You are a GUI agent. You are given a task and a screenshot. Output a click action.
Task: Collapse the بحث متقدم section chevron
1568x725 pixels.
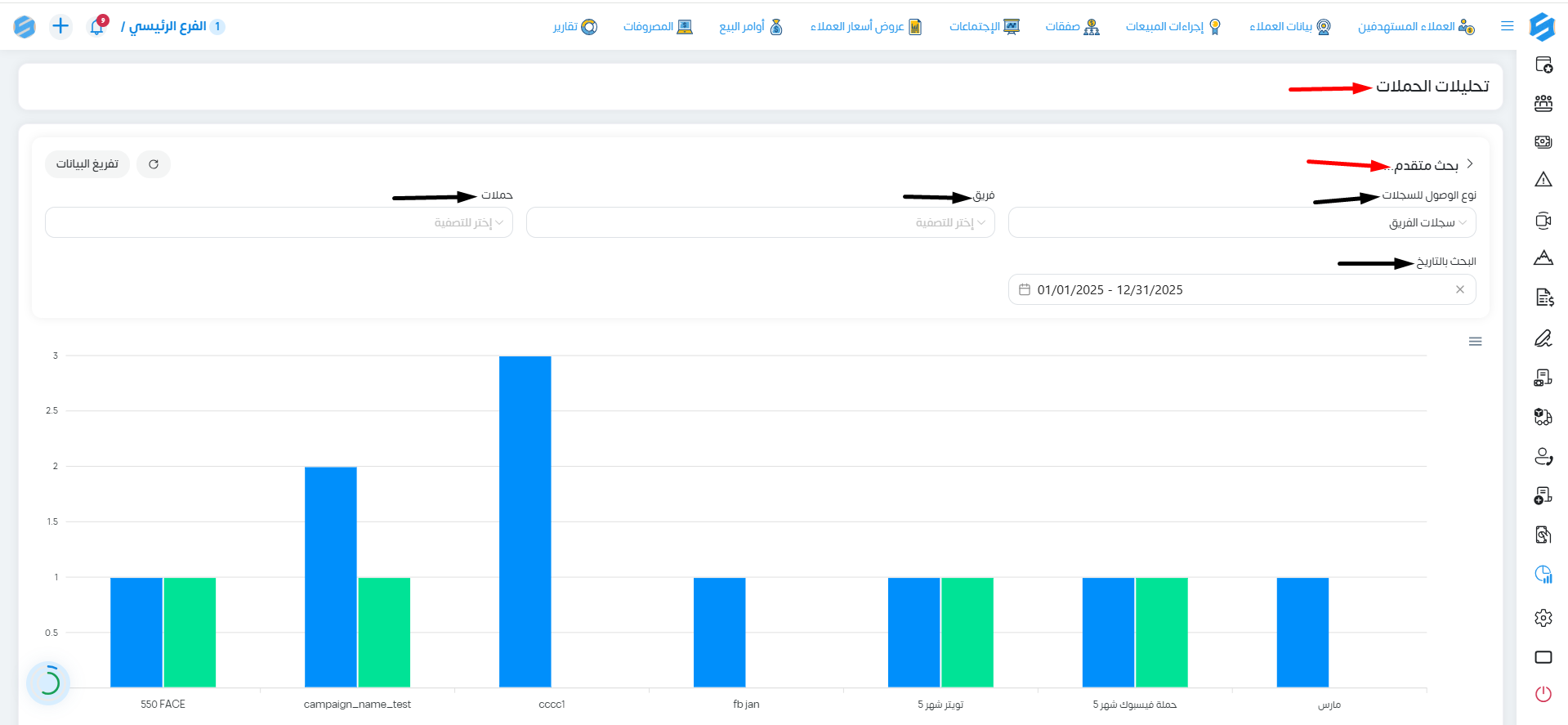pos(1470,163)
